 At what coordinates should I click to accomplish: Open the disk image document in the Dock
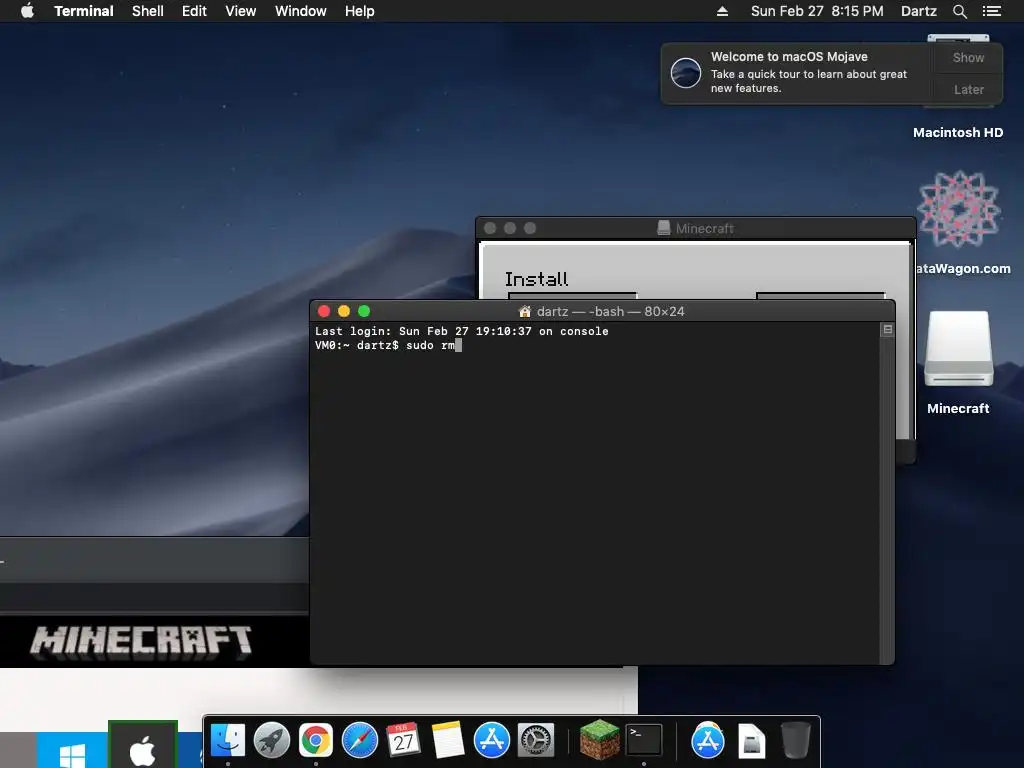[x=751, y=741]
